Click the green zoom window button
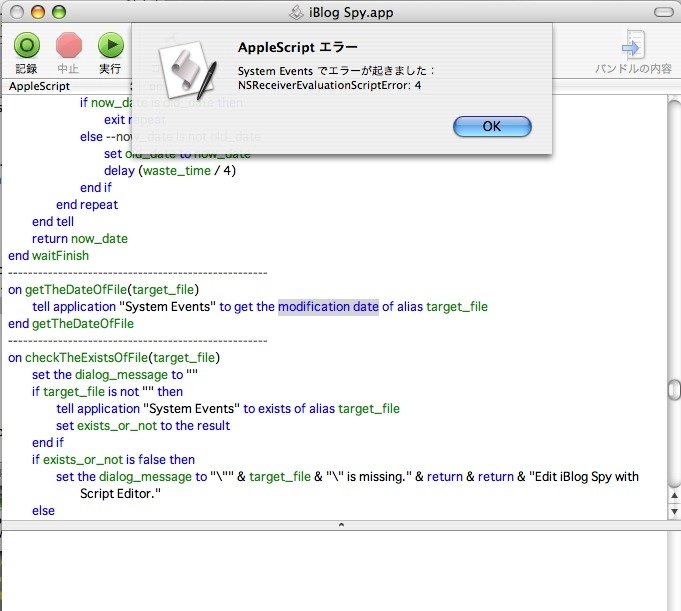Image resolution: width=681 pixels, height=611 pixels. tap(59, 13)
